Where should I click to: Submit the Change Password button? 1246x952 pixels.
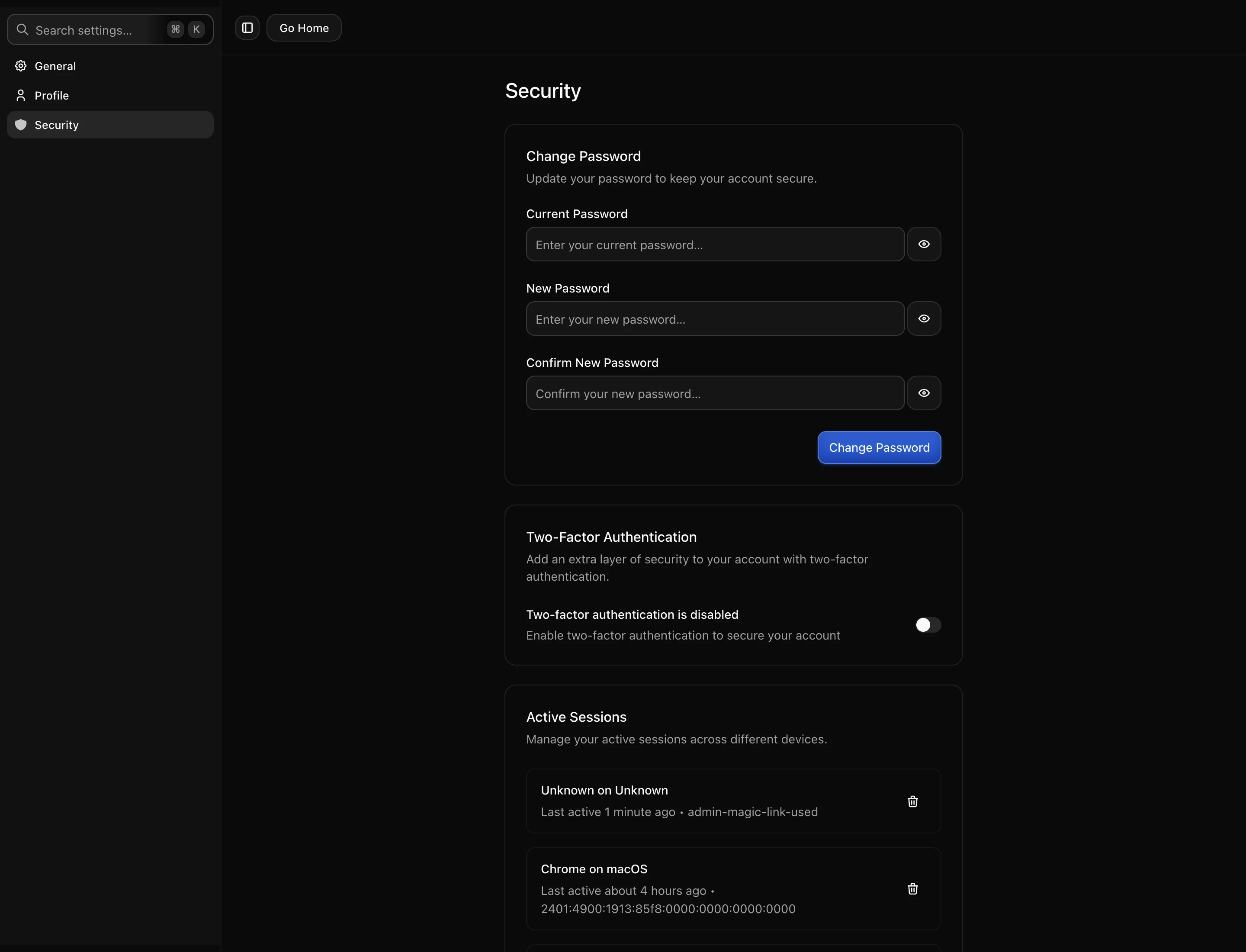879,448
